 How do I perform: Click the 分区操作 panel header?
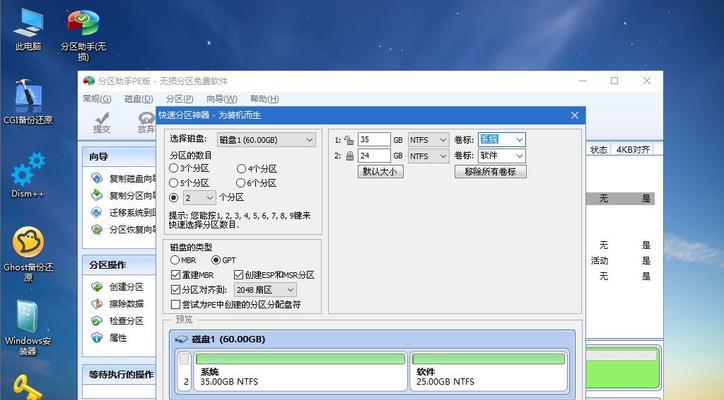120,265
